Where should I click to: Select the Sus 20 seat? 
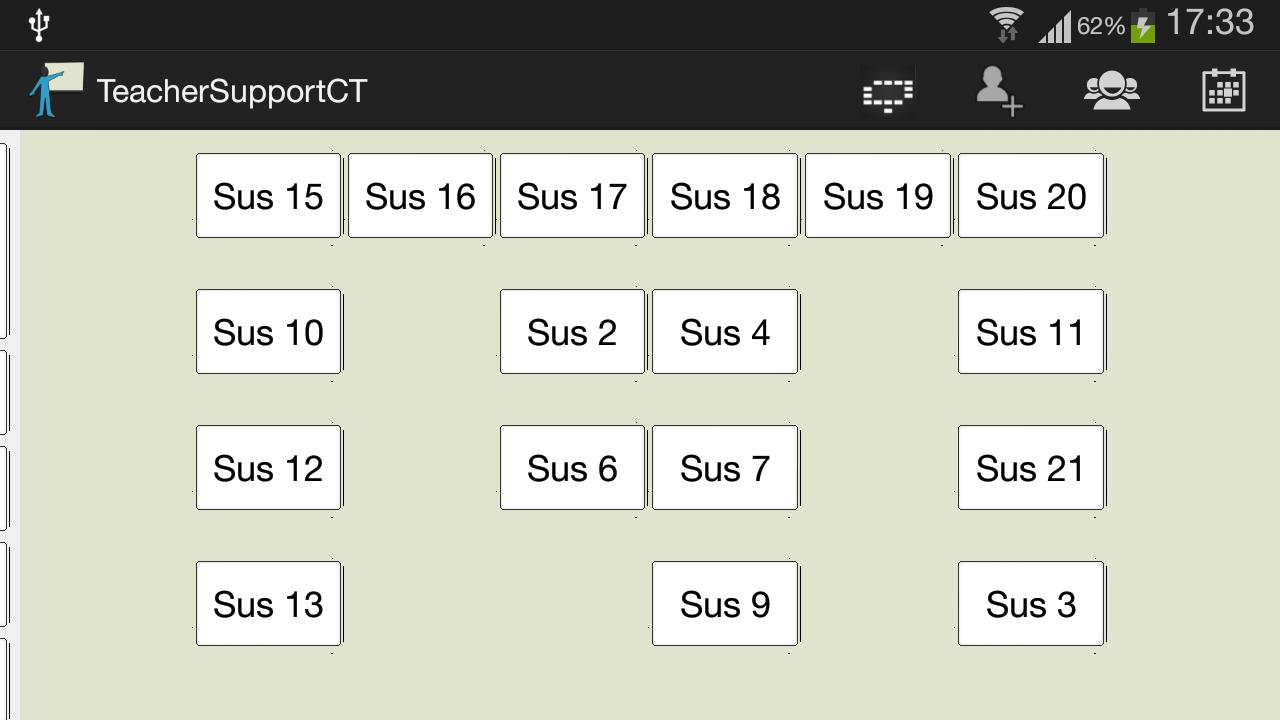1030,196
